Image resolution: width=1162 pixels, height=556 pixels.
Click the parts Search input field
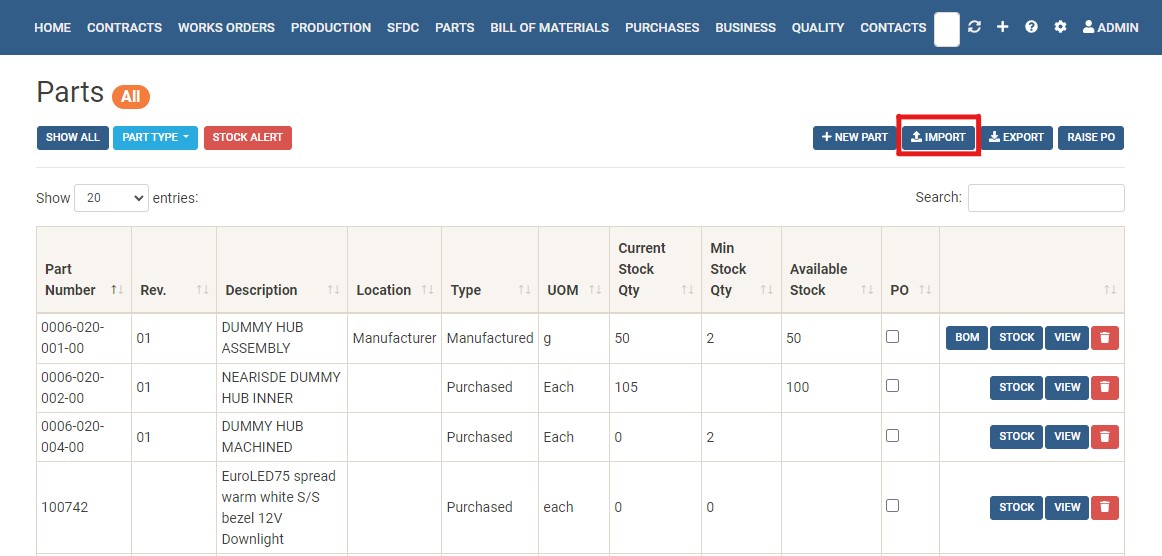coord(1045,198)
